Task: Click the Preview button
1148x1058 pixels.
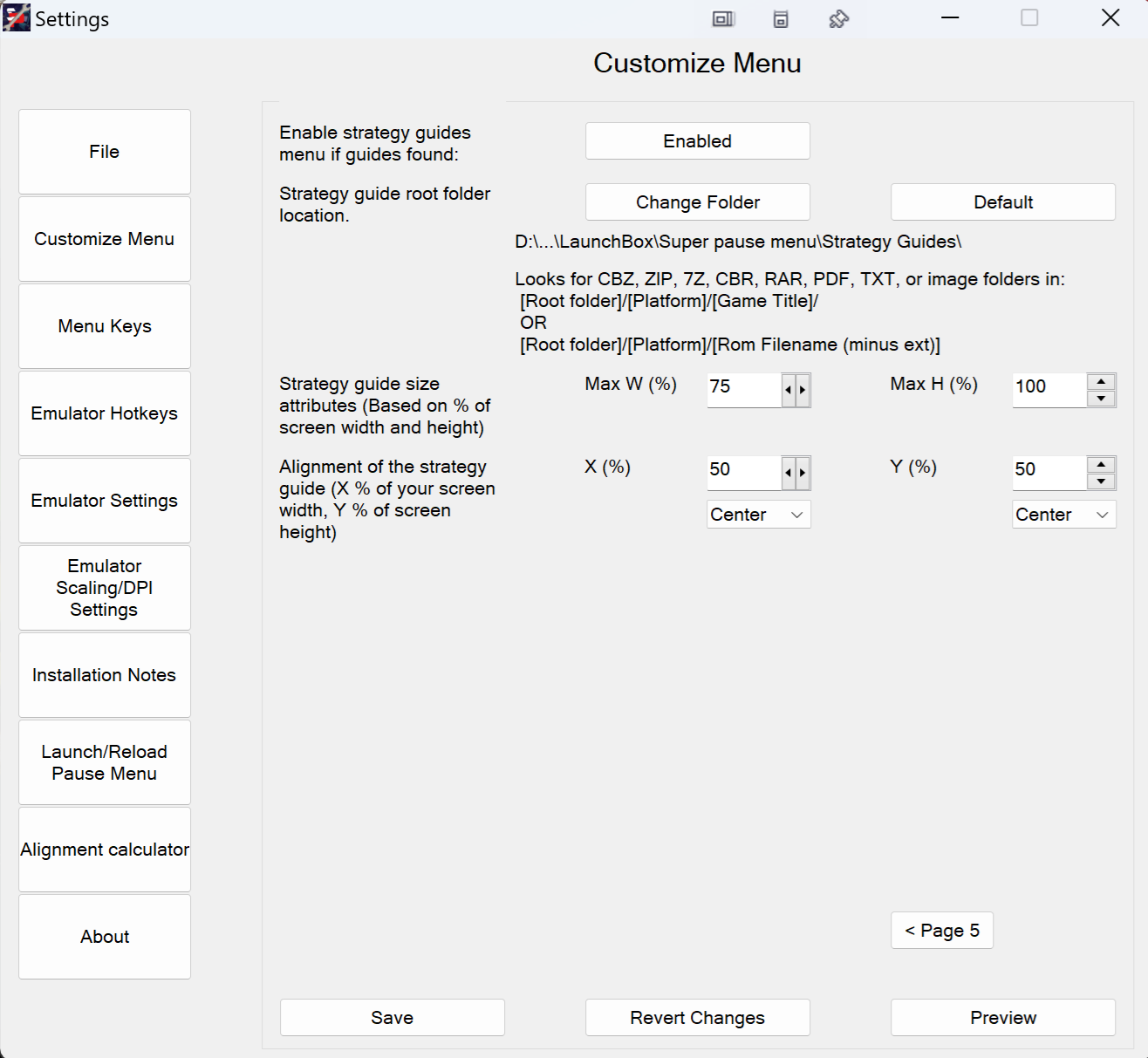Action: 1003,1018
